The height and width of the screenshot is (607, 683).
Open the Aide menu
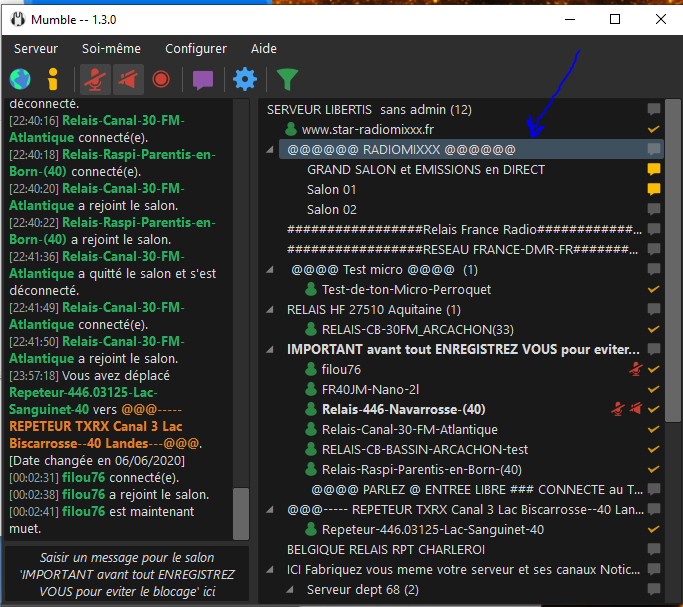pyautogui.click(x=264, y=48)
